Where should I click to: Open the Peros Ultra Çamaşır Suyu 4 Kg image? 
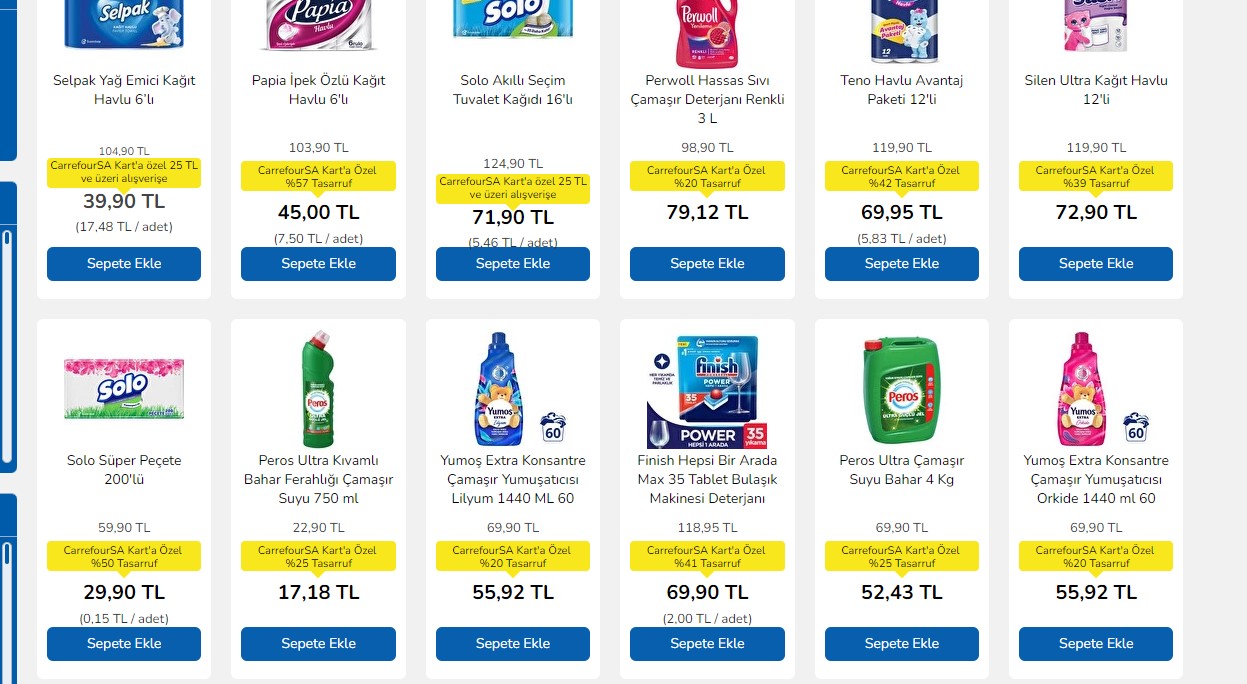(x=901, y=390)
